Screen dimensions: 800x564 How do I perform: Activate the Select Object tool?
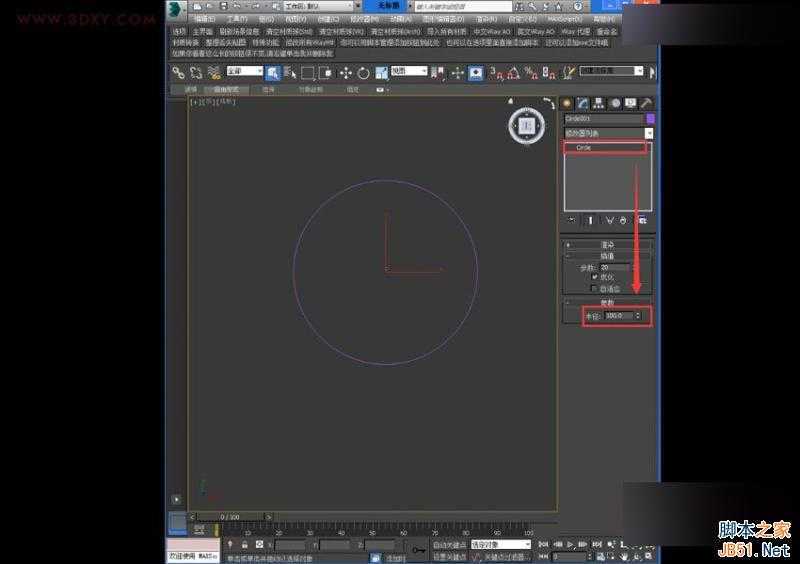point(272,73)
